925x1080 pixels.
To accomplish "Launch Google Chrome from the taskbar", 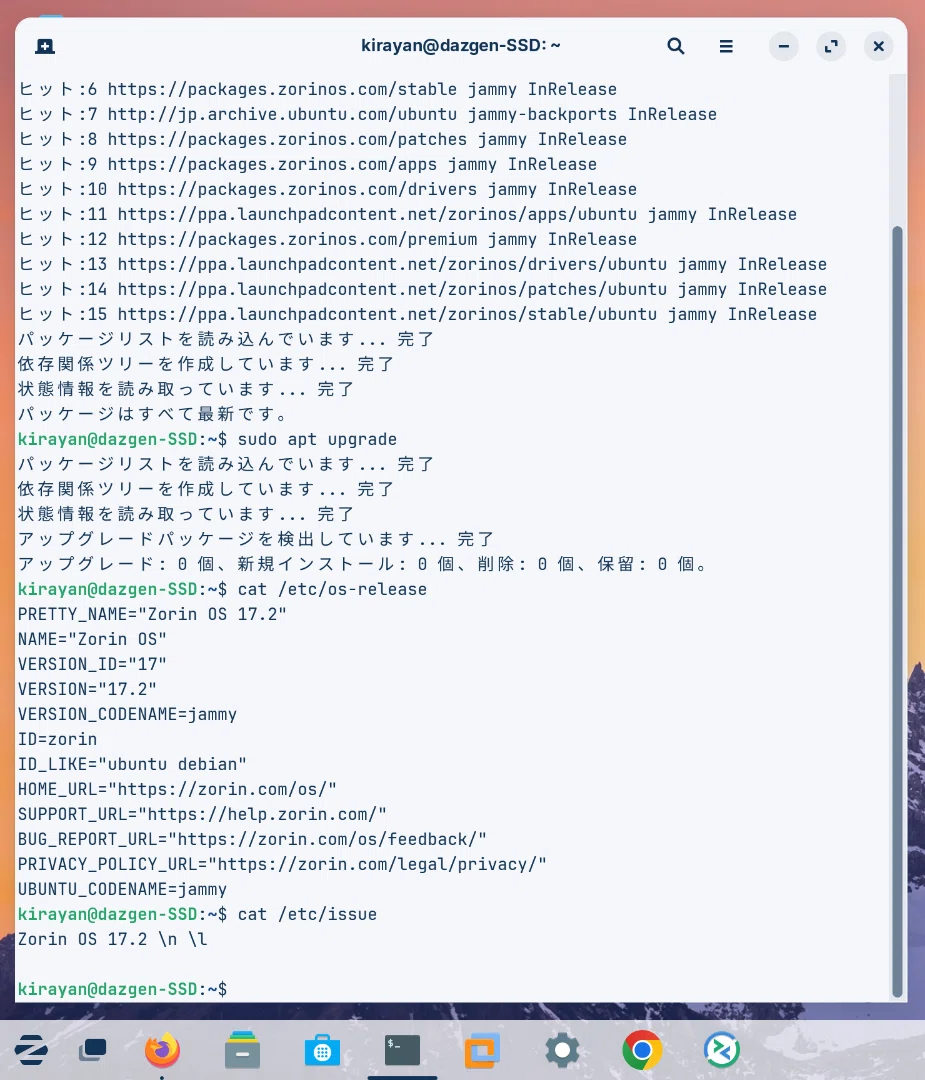I will click(x=642, y=1050).
